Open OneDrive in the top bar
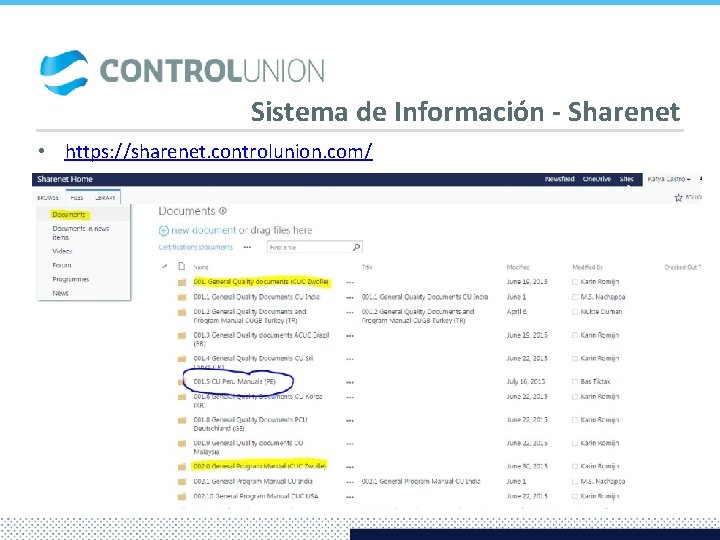The width and height of the screenshot is (720, 540). coord(596,179)
